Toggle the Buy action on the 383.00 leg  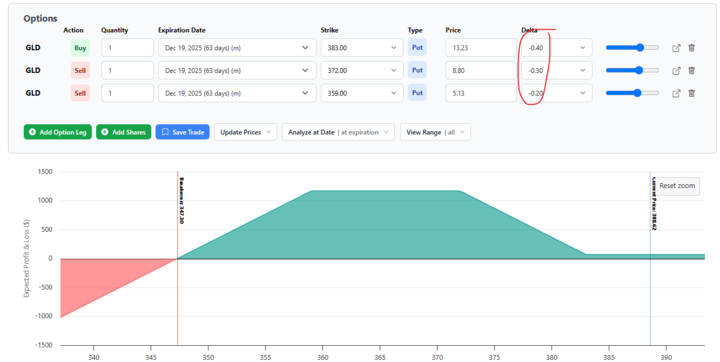click(80, 48)
